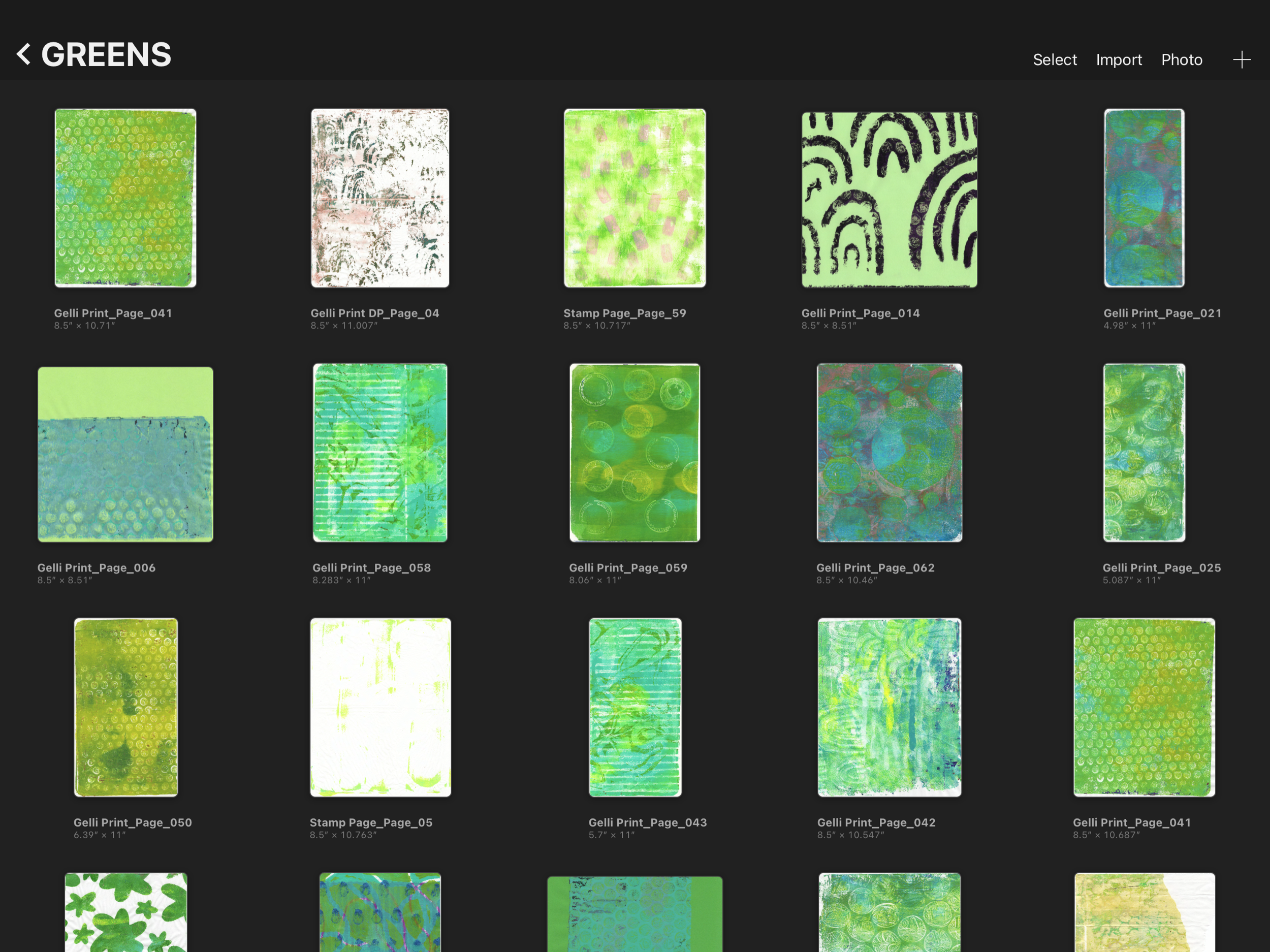Rename the Gelli Print_Page_050 title label
This screenshot has width=1270, height=952.
[x=132, y=822]
